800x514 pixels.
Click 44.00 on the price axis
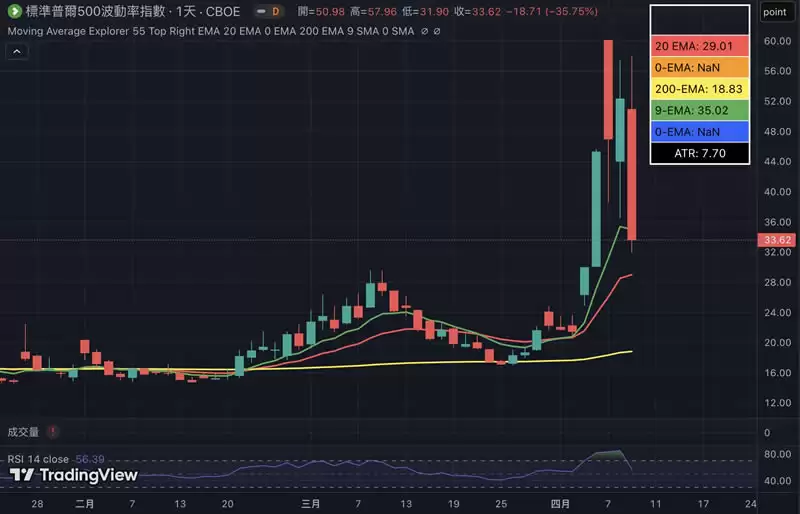pos(778,161)
